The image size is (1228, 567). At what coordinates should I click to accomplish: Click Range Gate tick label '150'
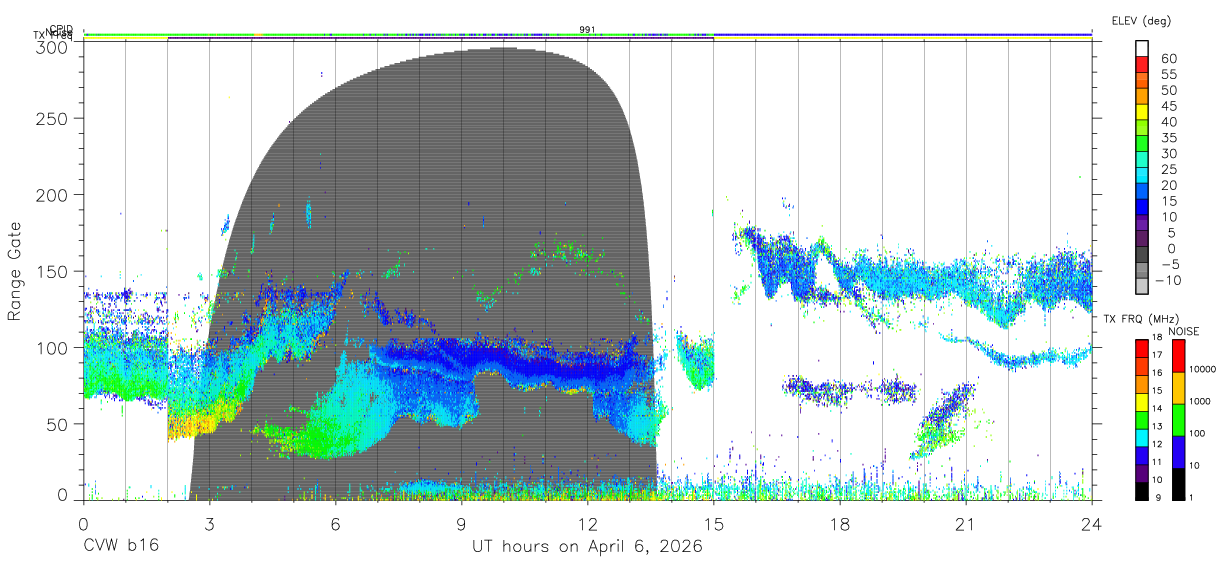click(x=52, y=271)
